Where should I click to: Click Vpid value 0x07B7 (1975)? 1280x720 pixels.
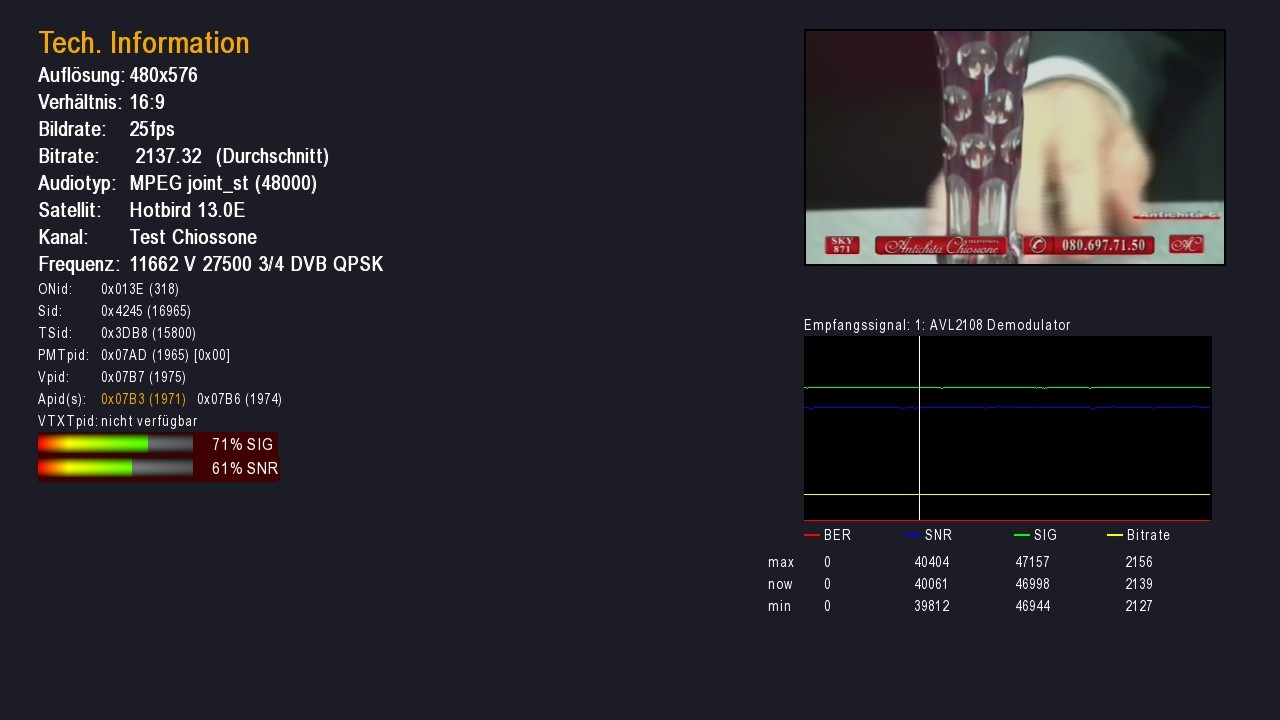click(x=143, y=377)
